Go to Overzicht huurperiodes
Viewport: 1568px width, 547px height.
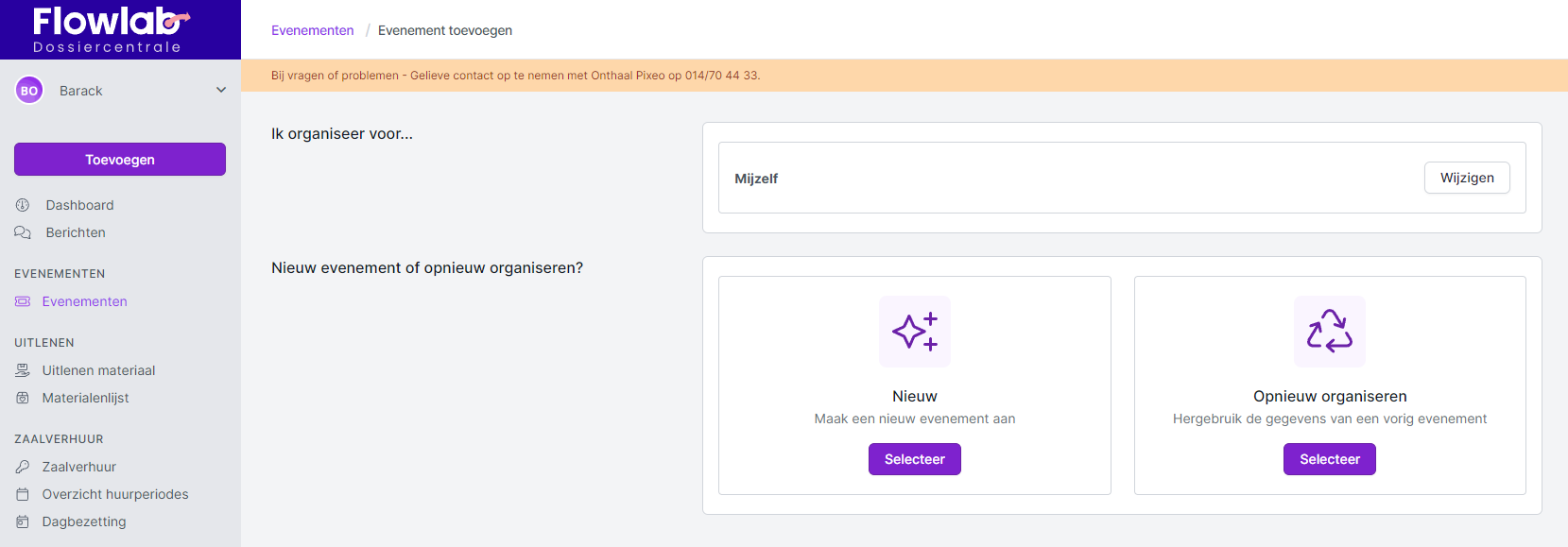click(115, 494)
